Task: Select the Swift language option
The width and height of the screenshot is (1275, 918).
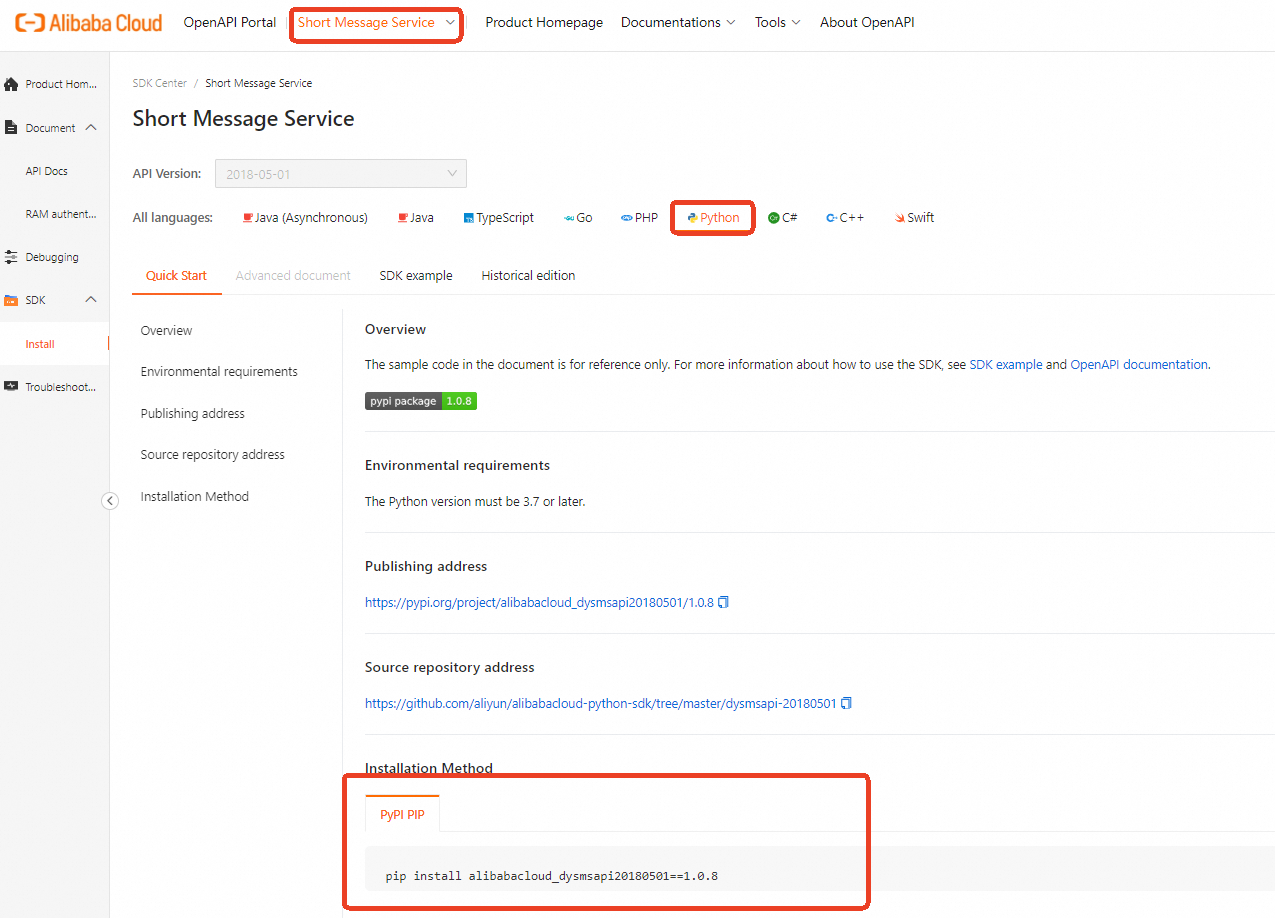Action: [914, 217]
